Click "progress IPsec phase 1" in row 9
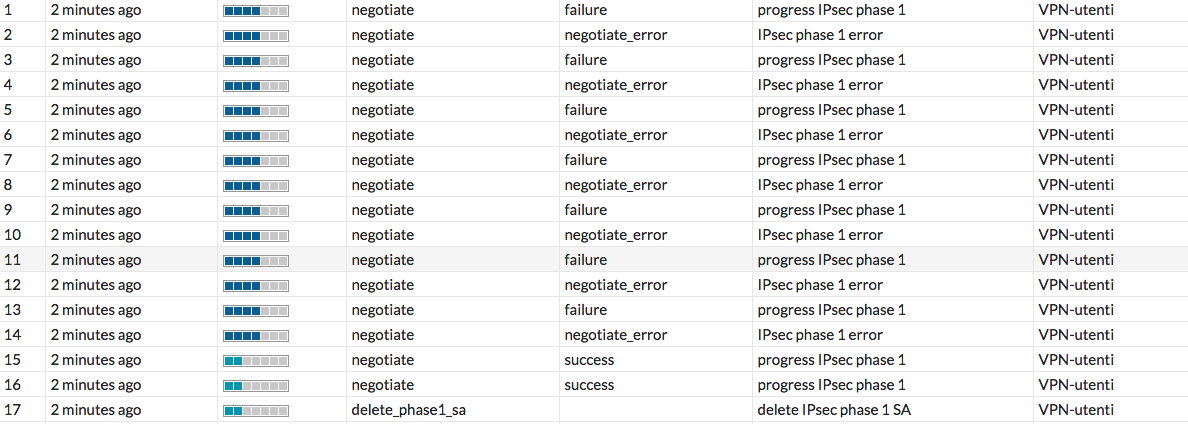The width and height of the screenshot is (1188, 424). point(831,210)
